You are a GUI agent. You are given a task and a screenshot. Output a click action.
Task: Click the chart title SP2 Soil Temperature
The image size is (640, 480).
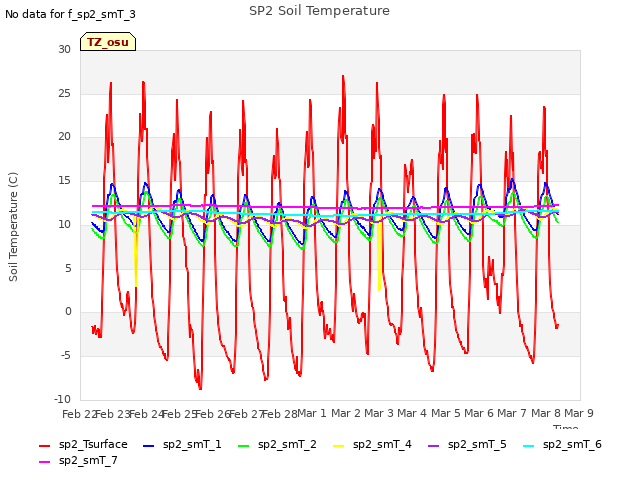click(320, 11)
